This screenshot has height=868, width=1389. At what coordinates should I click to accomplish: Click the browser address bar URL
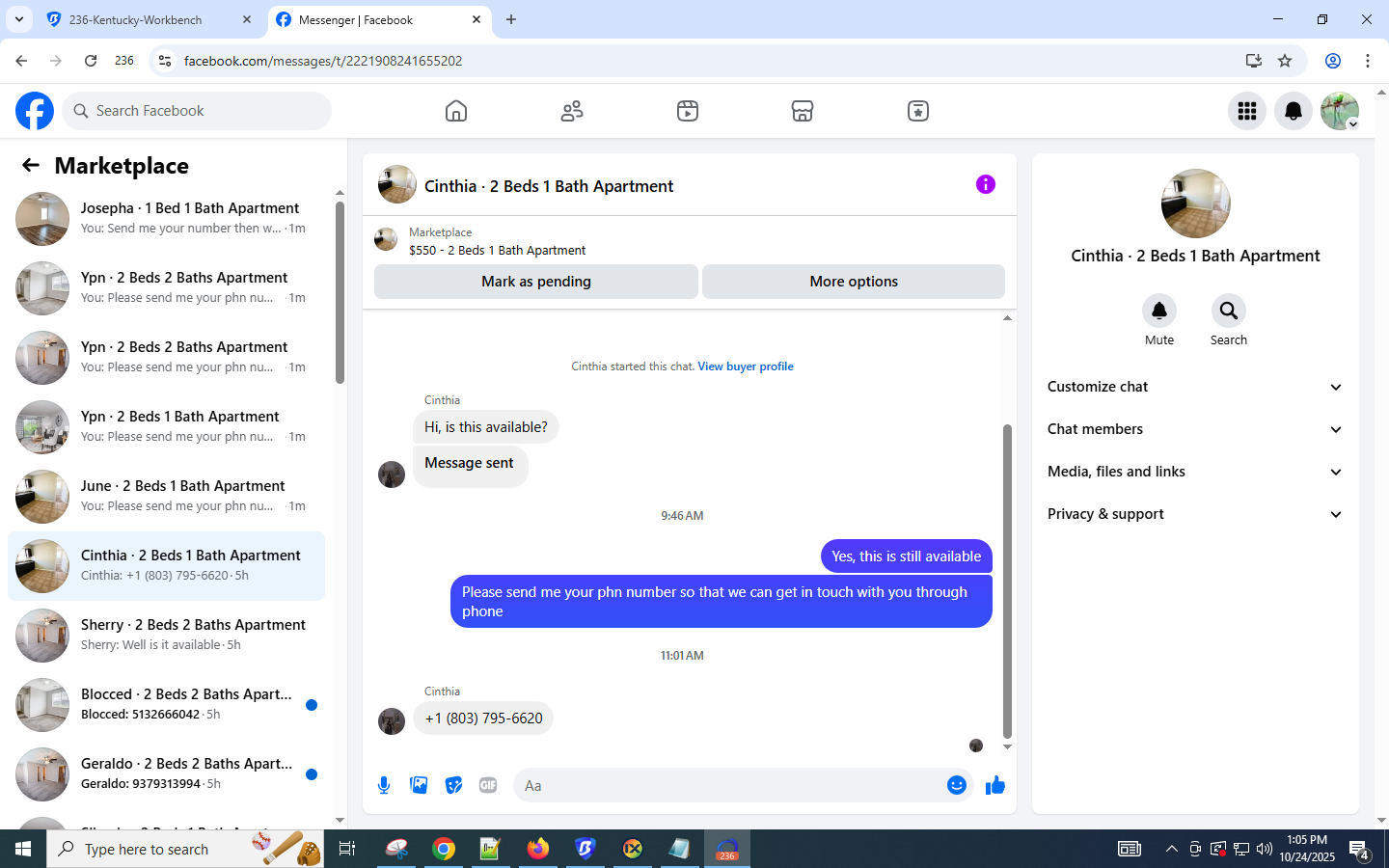323,61
